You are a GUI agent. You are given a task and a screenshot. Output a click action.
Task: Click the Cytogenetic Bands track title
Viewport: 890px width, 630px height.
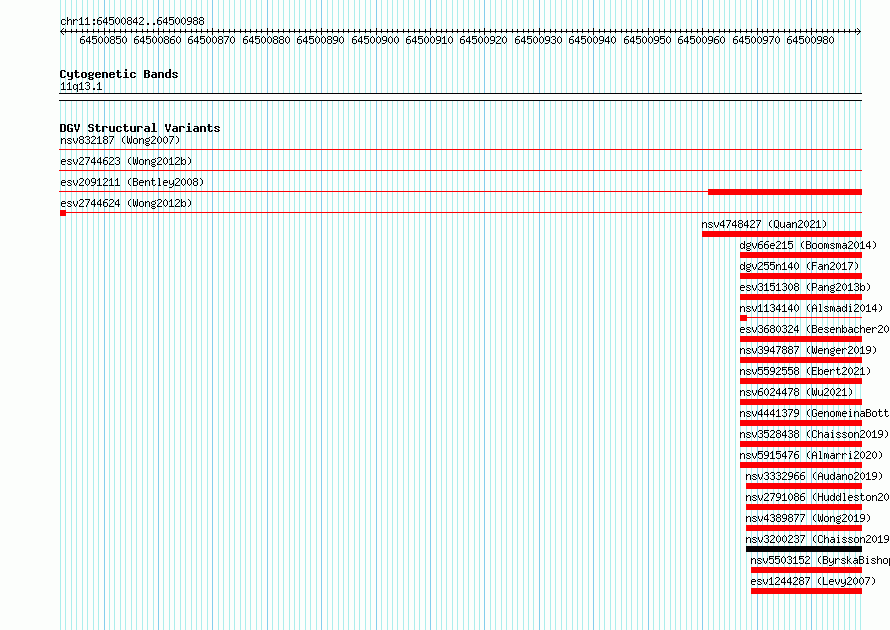pos(119,74)
